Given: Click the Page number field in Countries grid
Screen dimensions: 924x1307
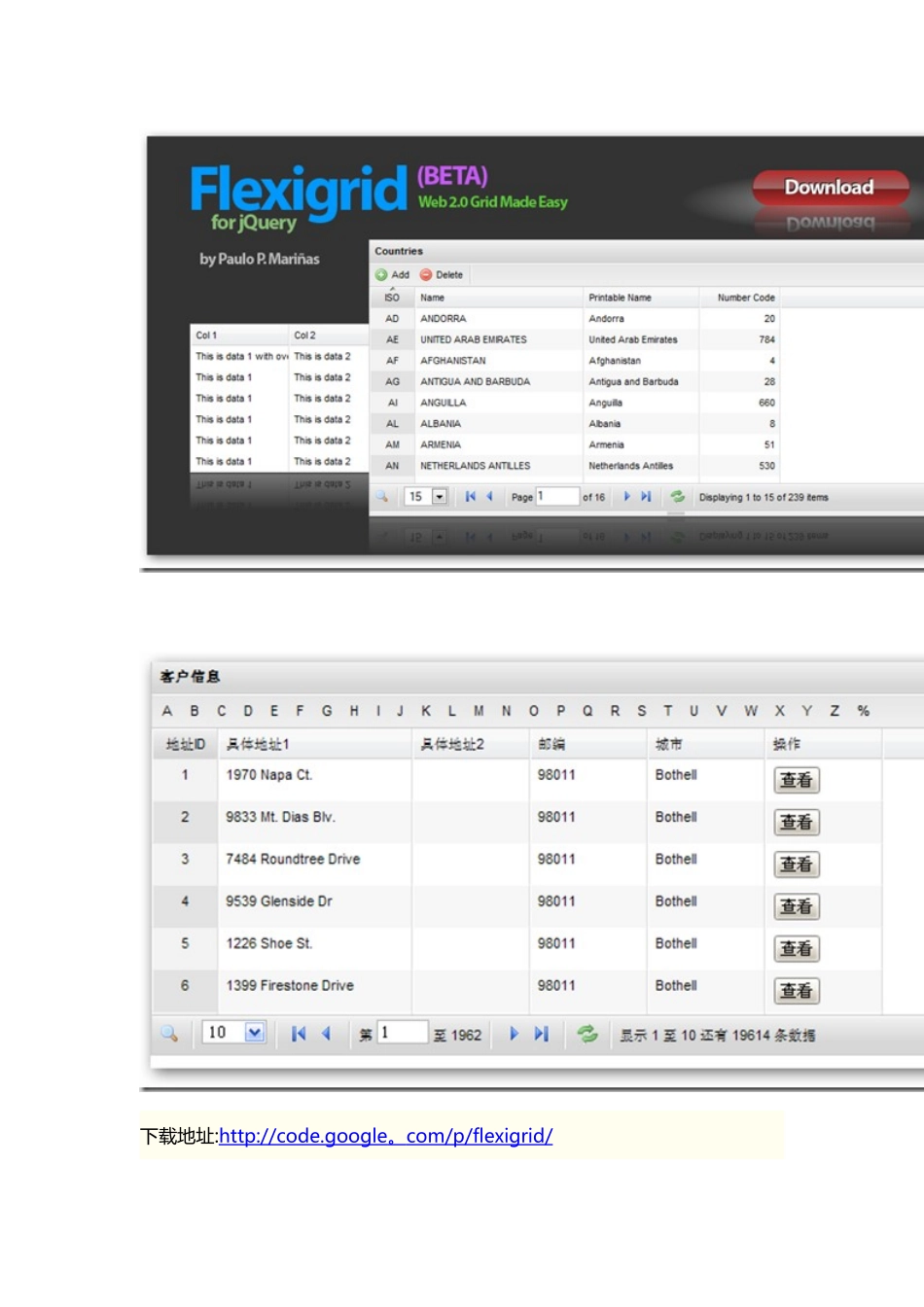Looking at the screenshot, I should [x=557, y=497].
